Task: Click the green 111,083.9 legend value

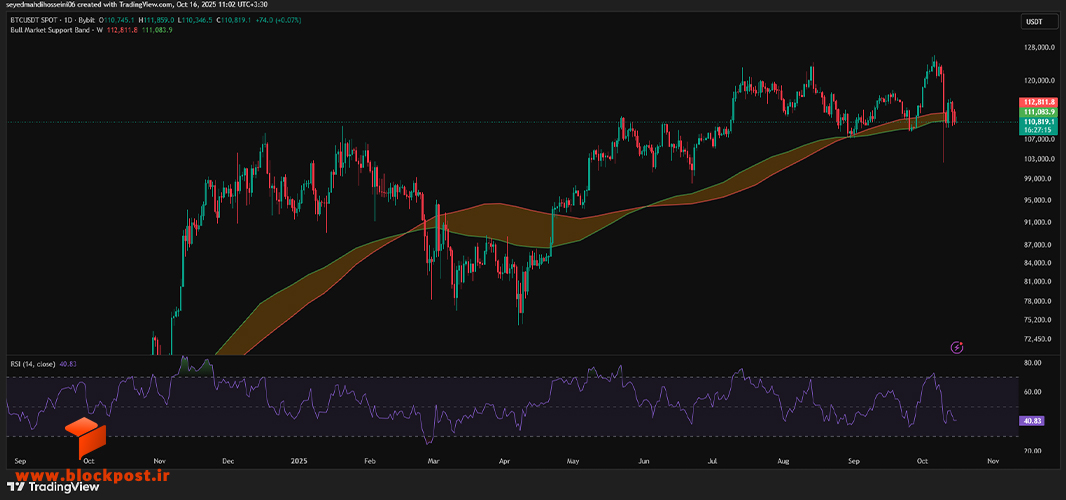Action: (156, 30)
